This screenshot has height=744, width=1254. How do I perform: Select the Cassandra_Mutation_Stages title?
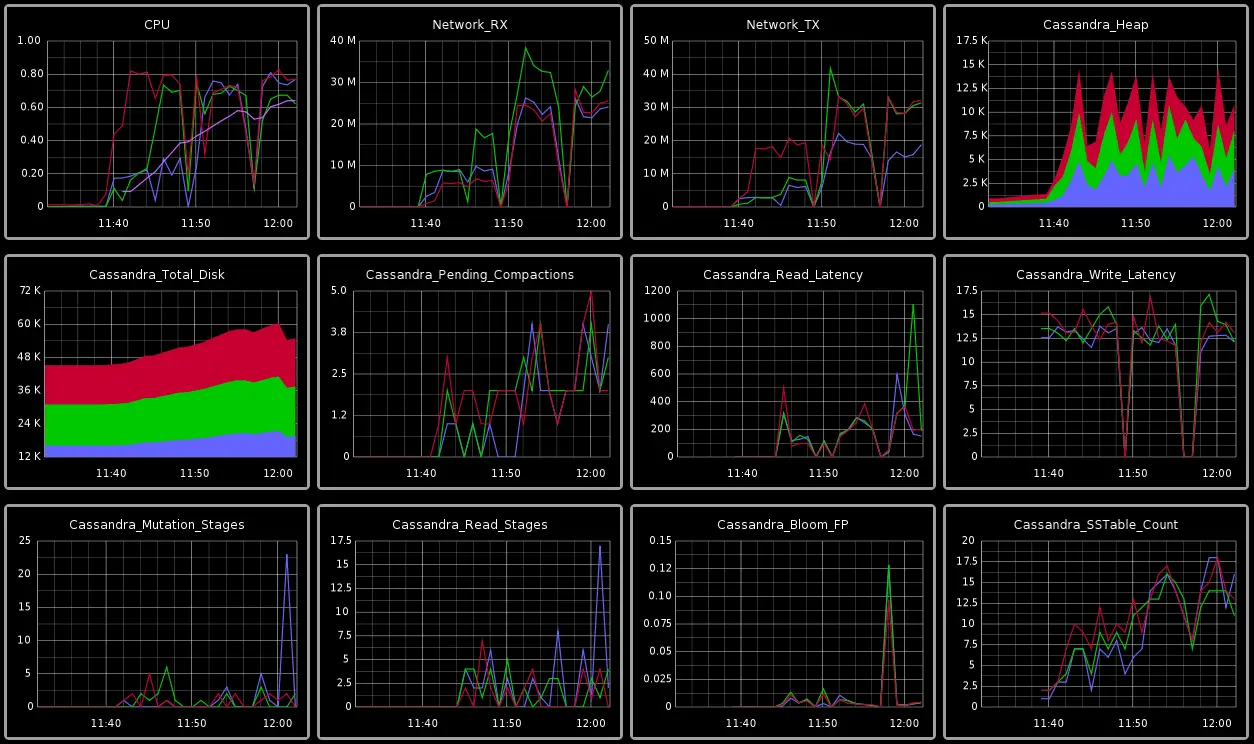pyautogui.click(x=157, y=524)
